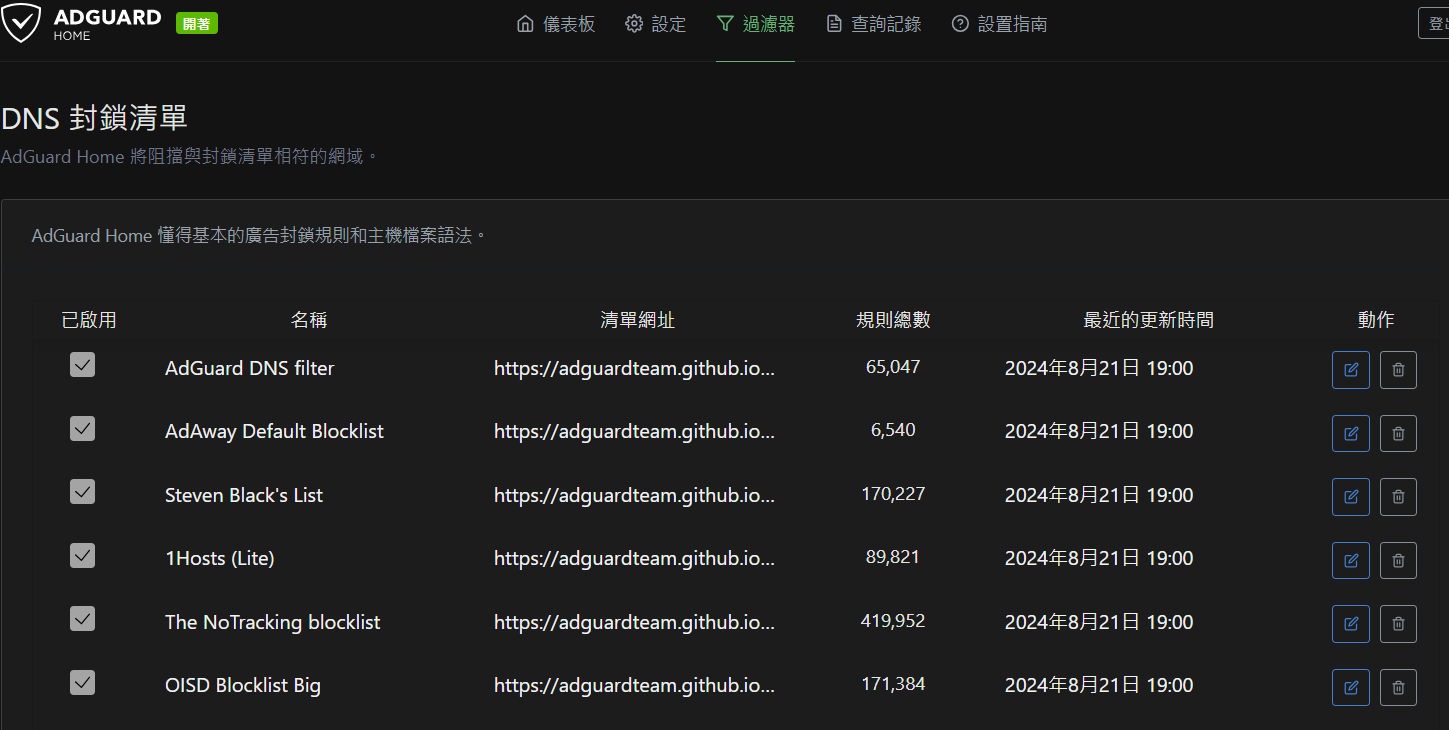Edit The NoTracking blocklist entry
1449x730 pixels.
[1351, 624]
